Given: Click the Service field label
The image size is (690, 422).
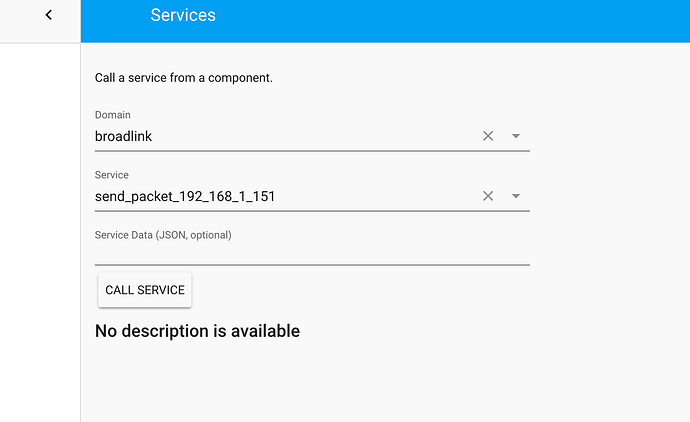Looking at the screenshot, I should [x=112, y=175].
